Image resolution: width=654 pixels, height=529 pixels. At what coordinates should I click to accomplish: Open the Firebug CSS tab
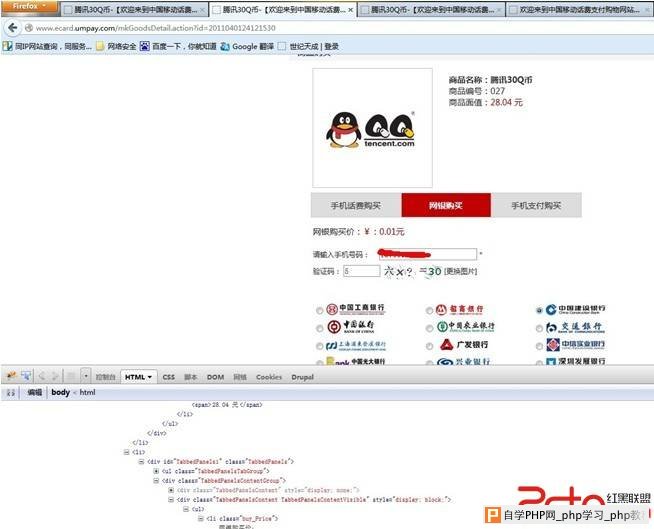(169, 377)
